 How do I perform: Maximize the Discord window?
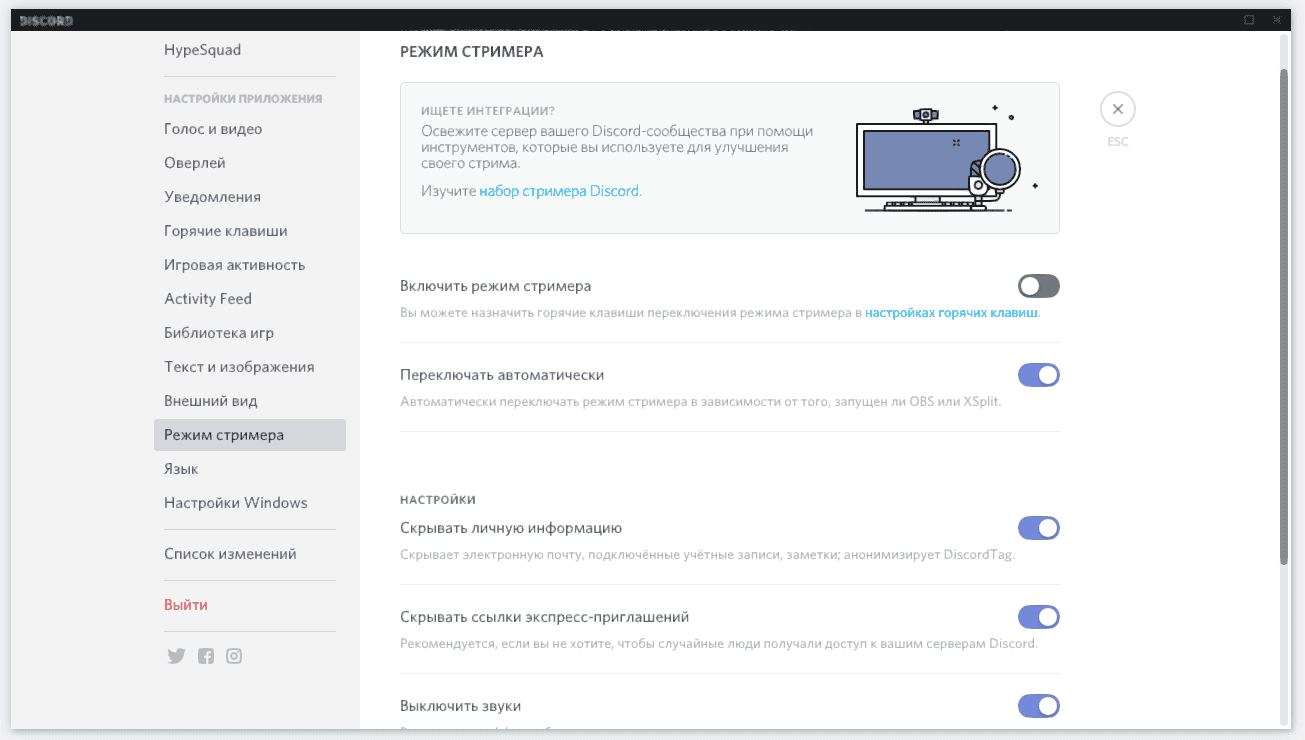click(x=1249, y=20)
